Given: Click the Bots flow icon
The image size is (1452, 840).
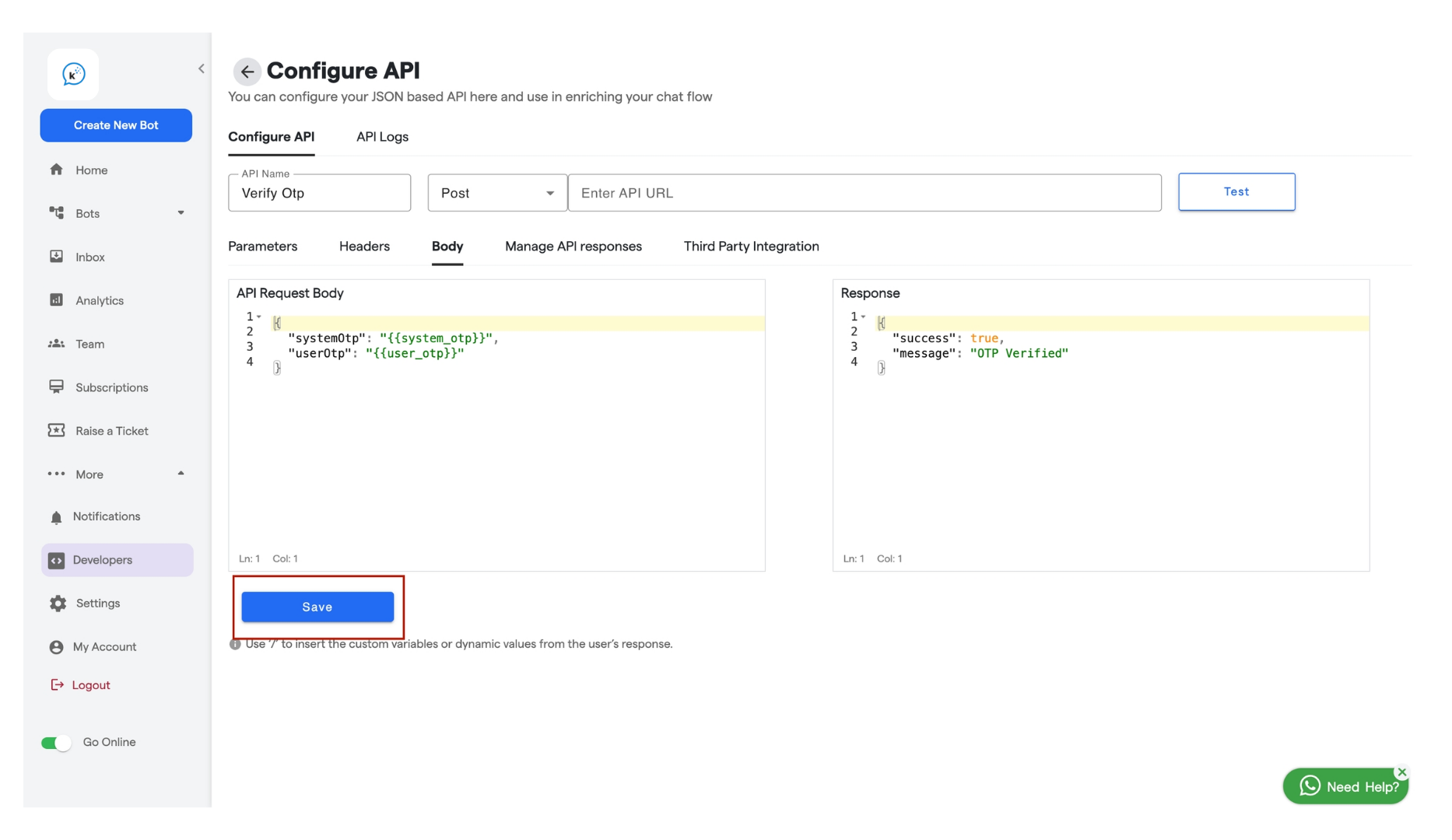Looking at the screenshot, I should tap(56, 213).
